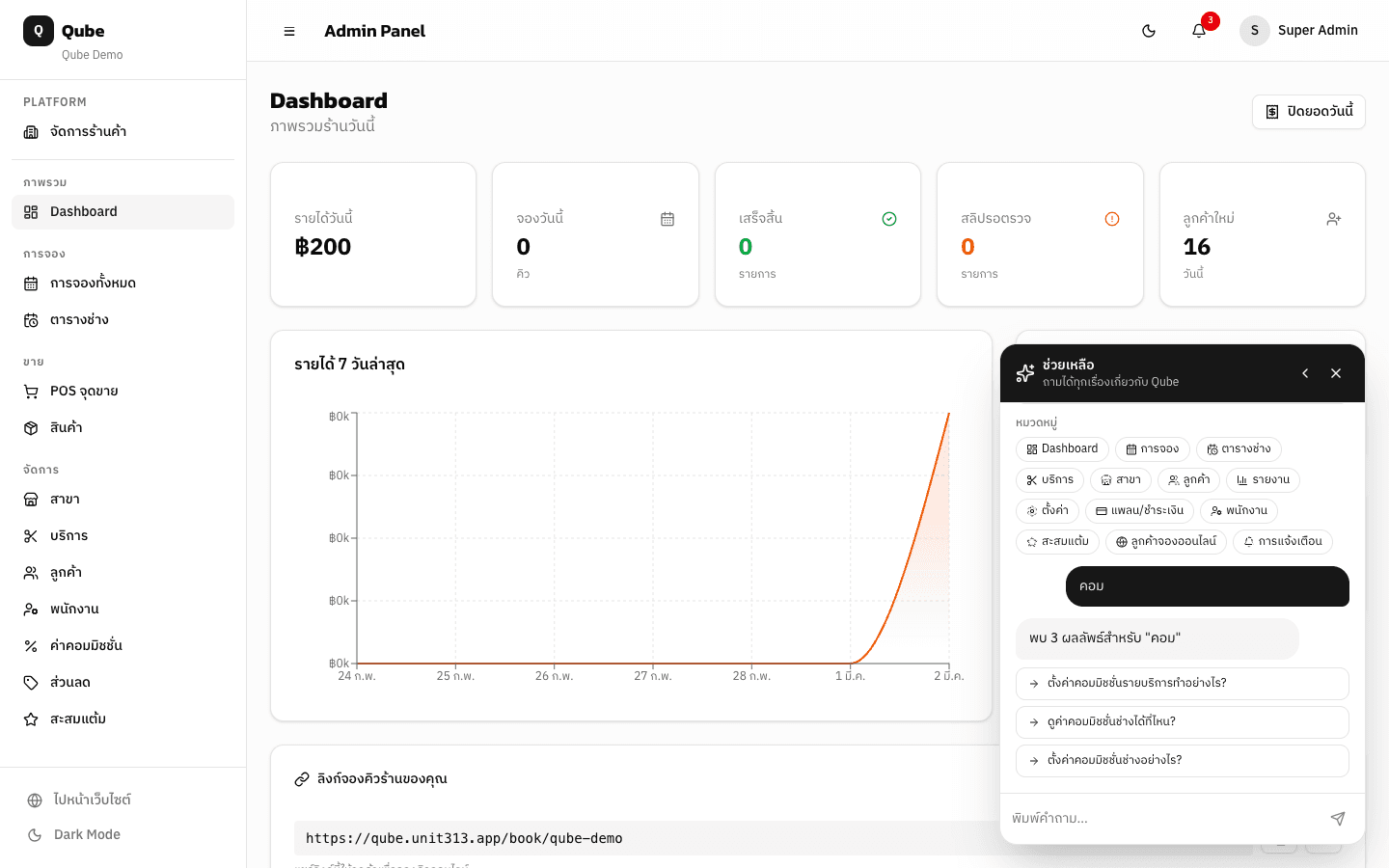The height and width of the screenshot is (868, 1389).
Task: Expand ตั้งค่าคอมมิชชั่นรายบริการทำอย่างไร? result
Action: click(1182, 684)
